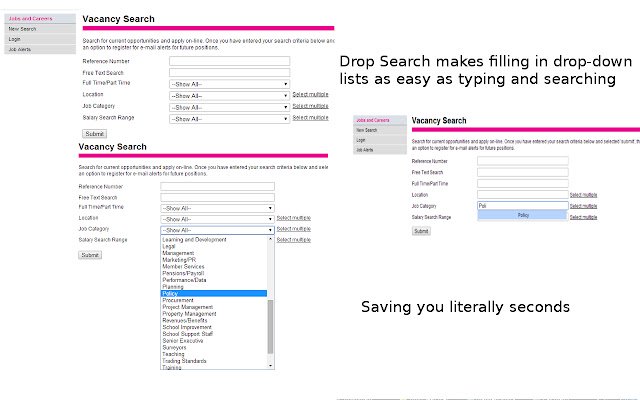The width and height of the screenshot is (640, 400).
Task: Submit the top Vacancy Search form
Action: [x=95, y=134]
